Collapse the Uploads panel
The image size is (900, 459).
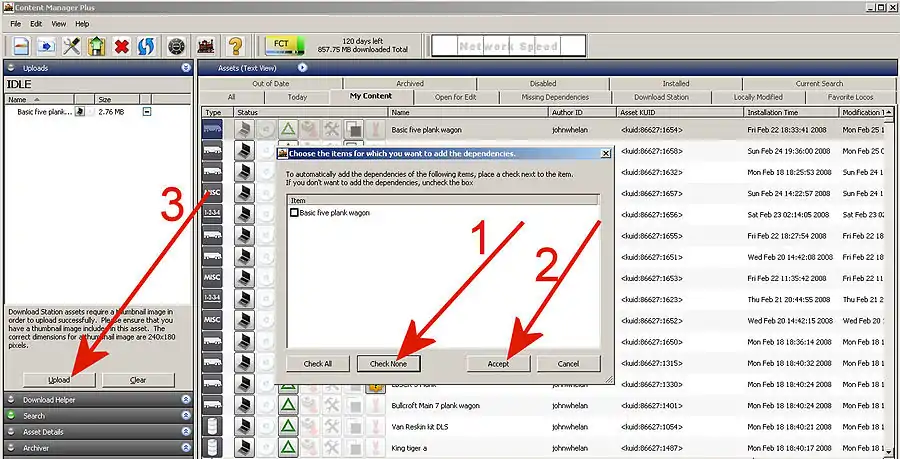[185, 68]
